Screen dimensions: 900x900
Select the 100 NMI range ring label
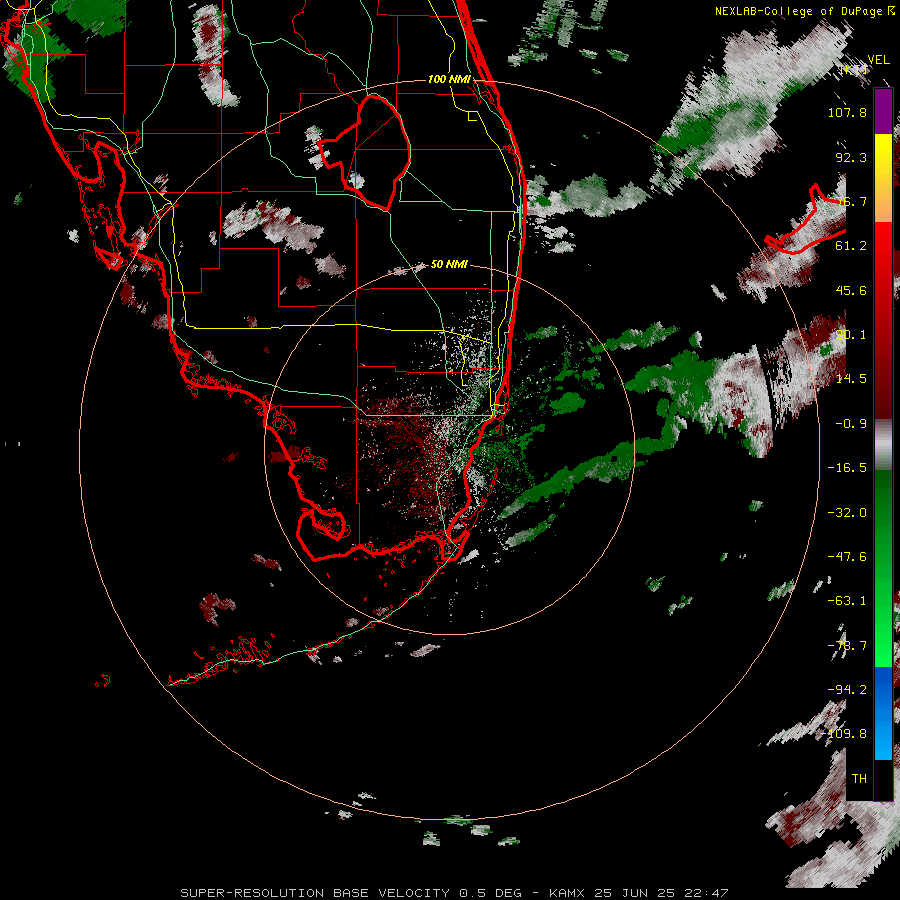pos(449,79)
